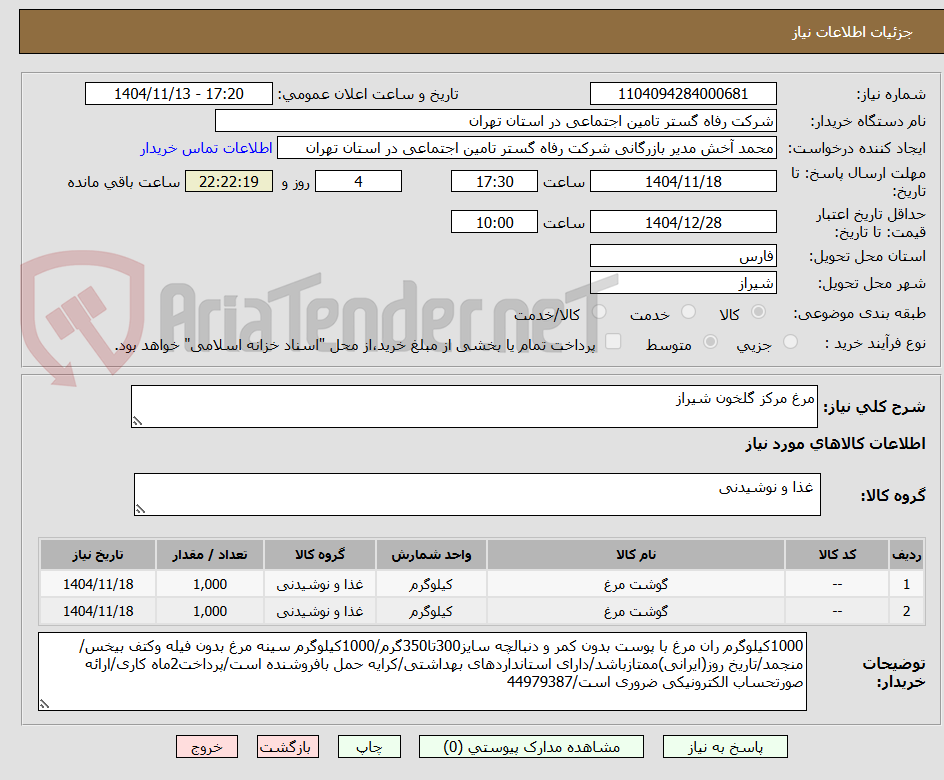Select the کالا radio button
Viewport: 944px width, 780px height.
tap(759, 312)
